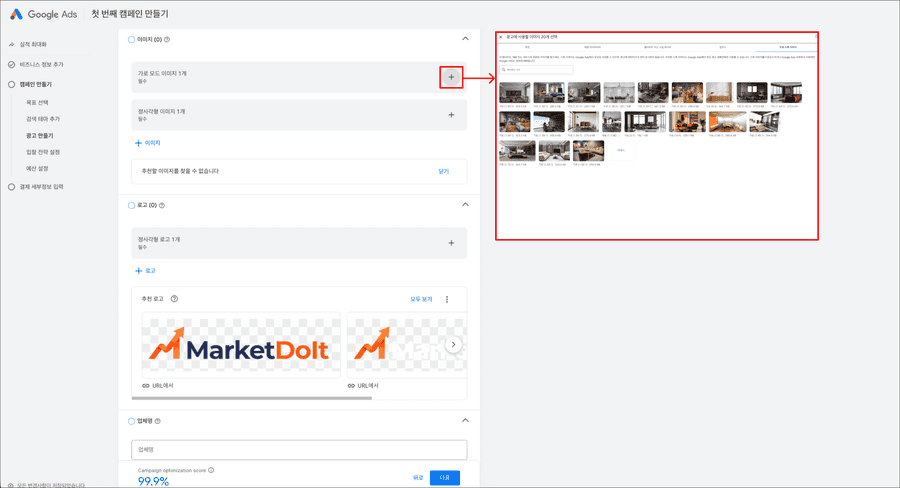Open help for 추천 로고
The image size is (900, 488).
pos(174,299)
